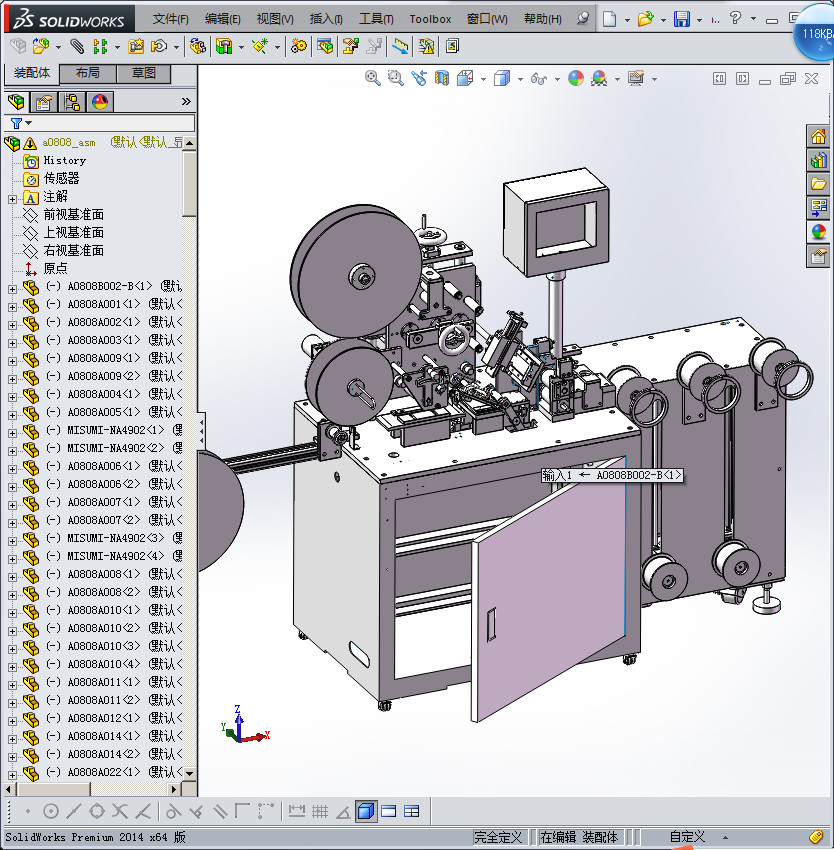
Task: Open the 工具(T) menu
Action: point(376,19)
